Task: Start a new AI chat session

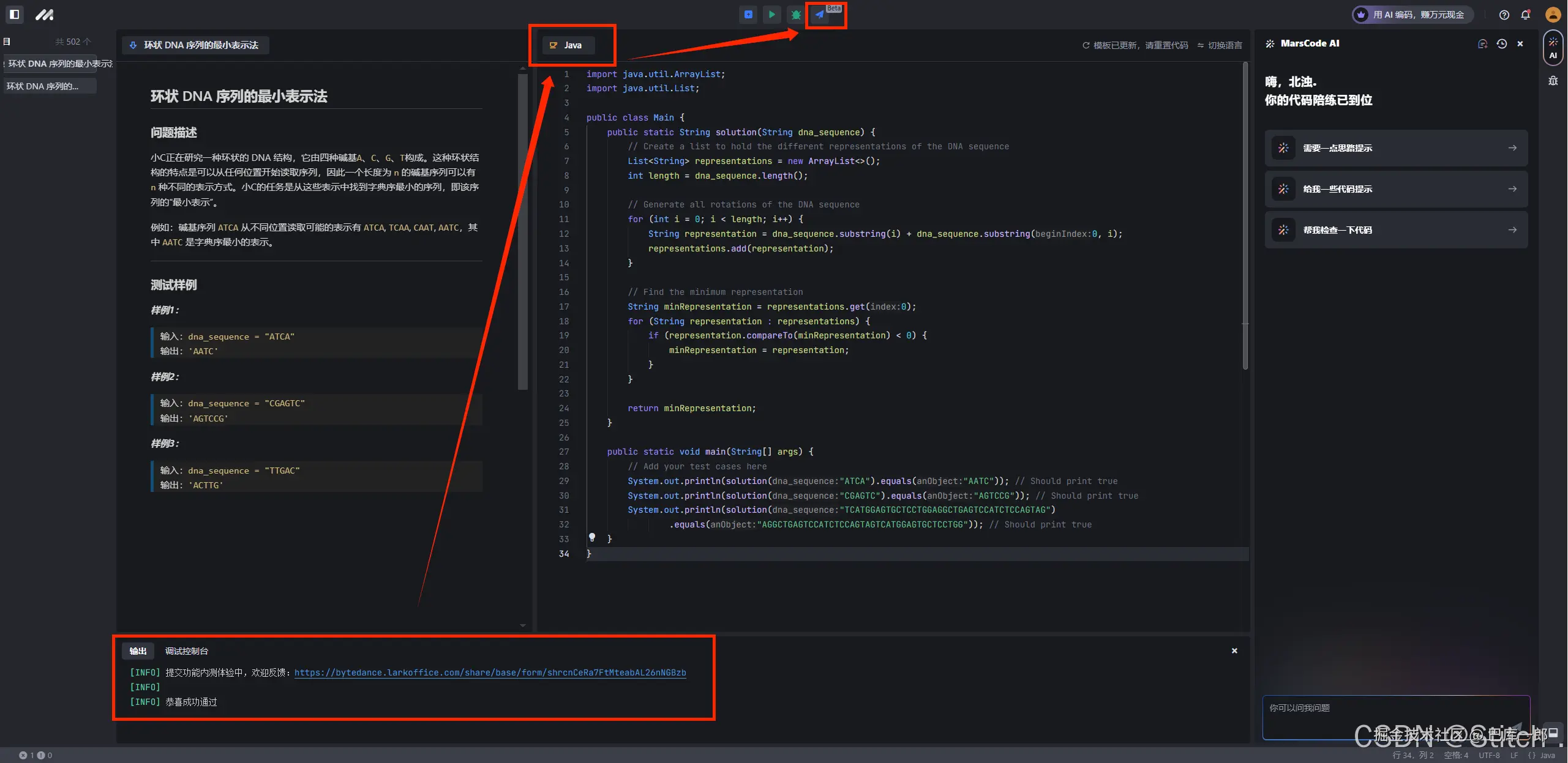Action: [1482, 44]
